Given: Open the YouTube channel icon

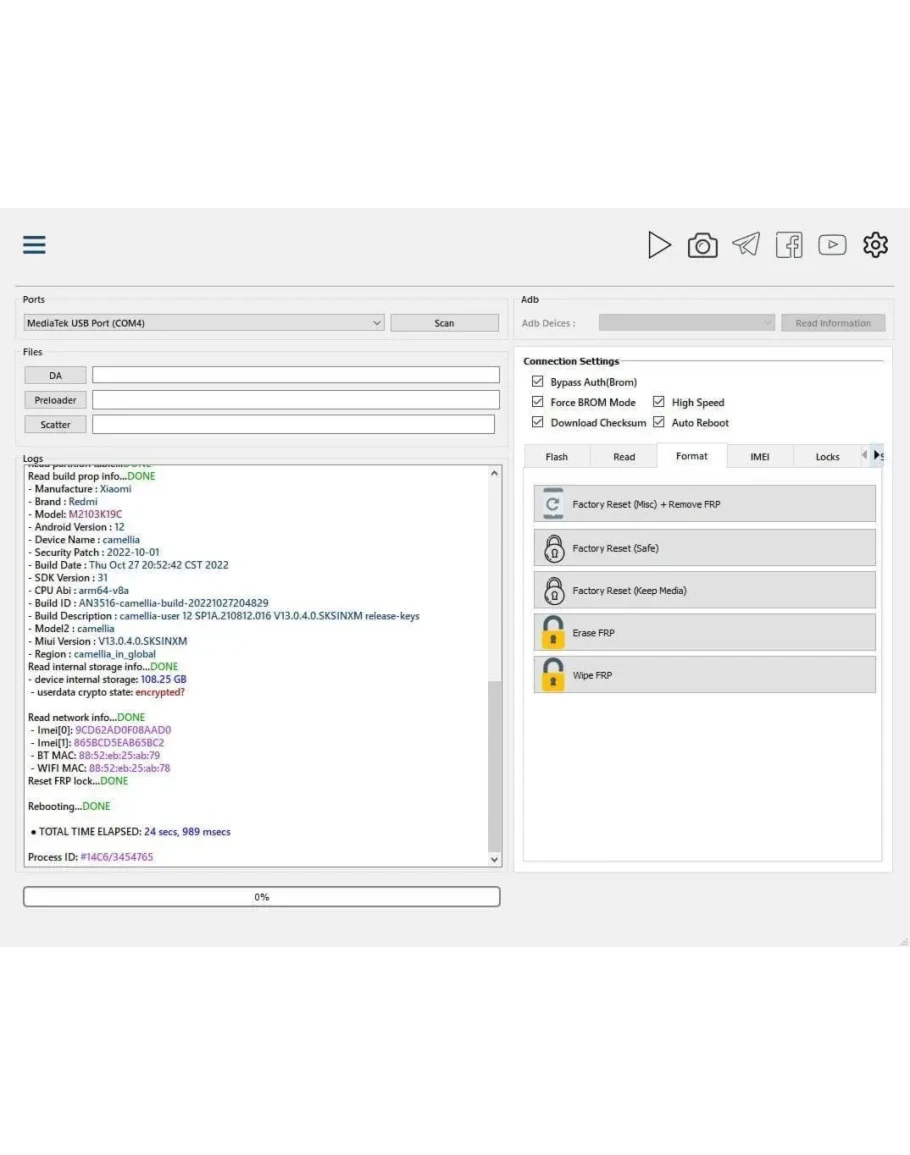Looking at the screenshot, I should point(832,245).
